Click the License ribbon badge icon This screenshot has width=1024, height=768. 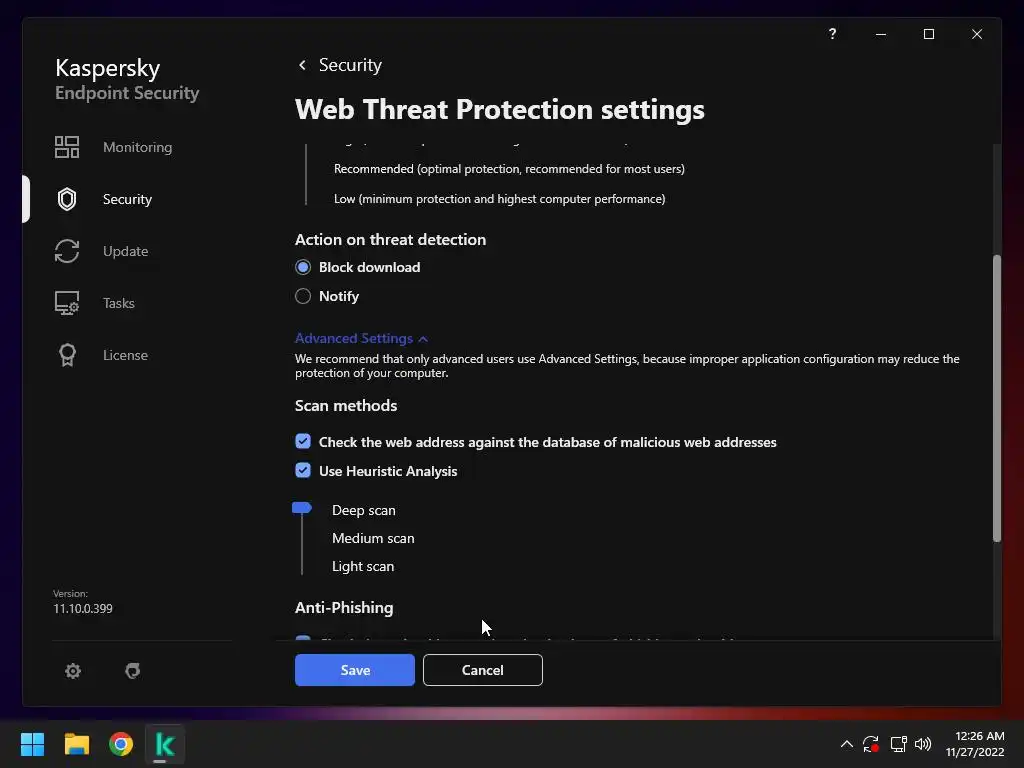pyautogui.click(x=67, y=355)
